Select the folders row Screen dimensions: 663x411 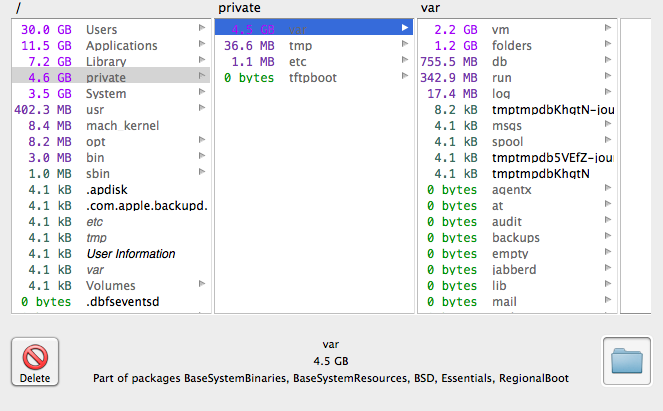tap(517, 46)
